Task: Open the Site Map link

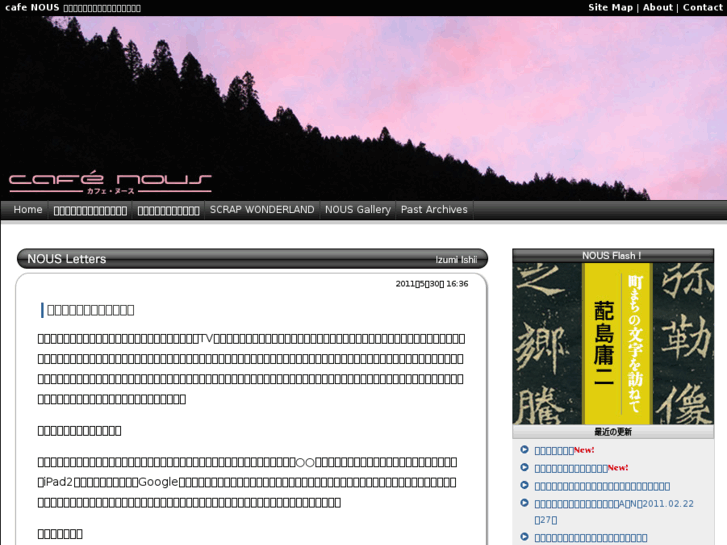Action: click(x=610, y=7)
